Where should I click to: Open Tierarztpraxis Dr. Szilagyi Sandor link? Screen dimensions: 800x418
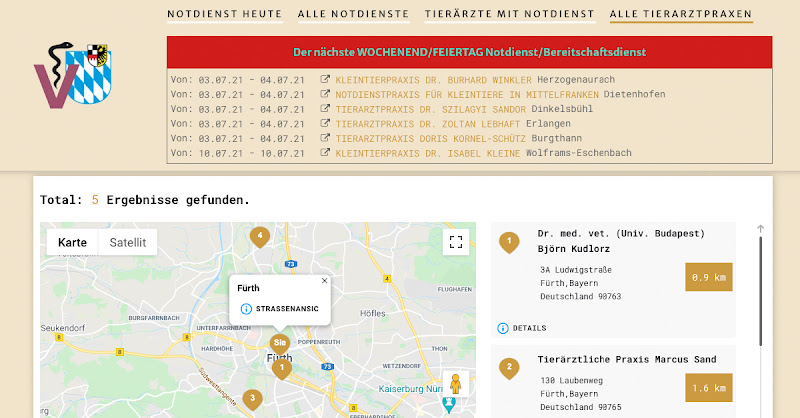pyautogui.click(x=430, y=109)
